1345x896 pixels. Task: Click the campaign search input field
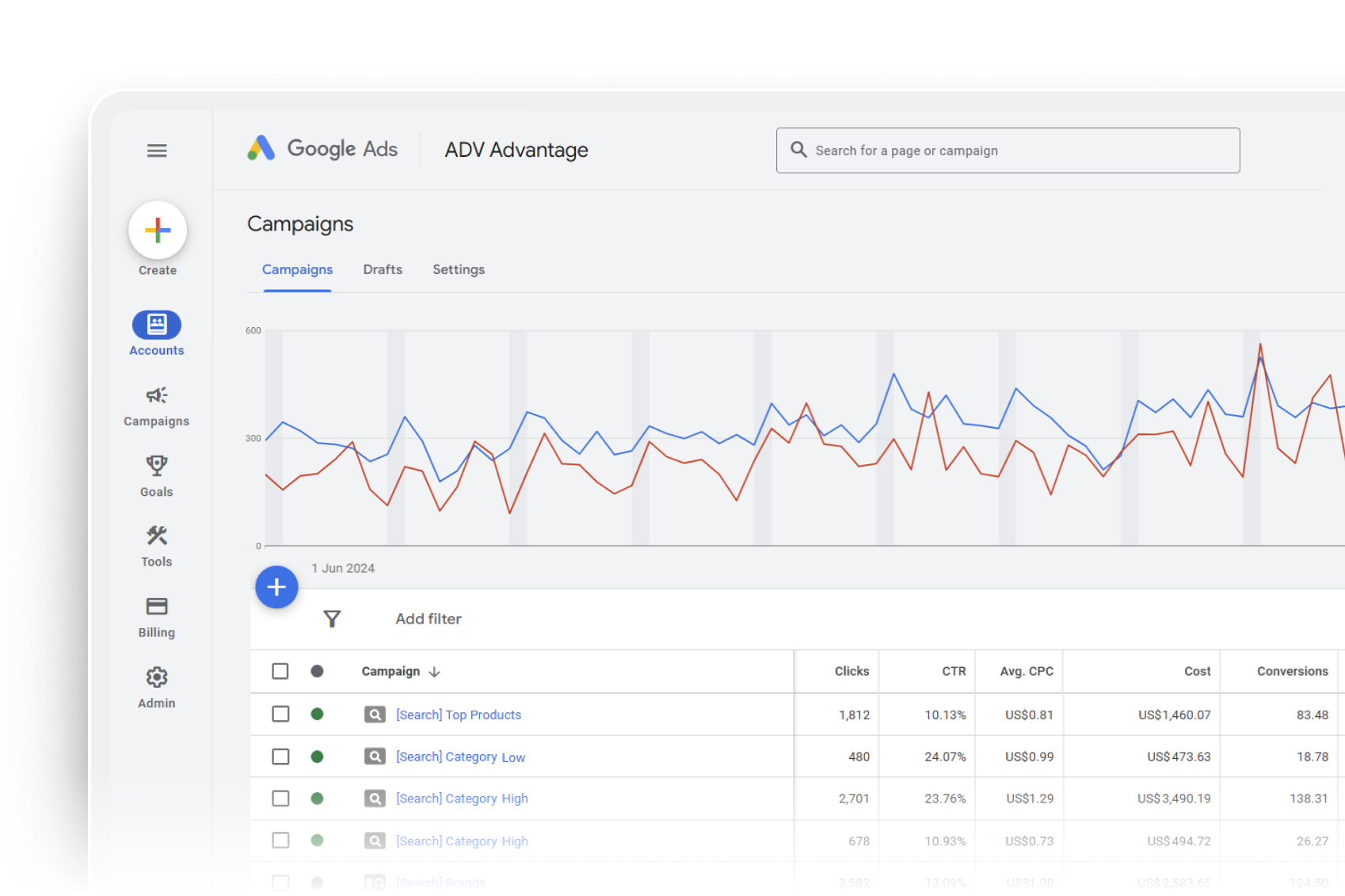point(1022,151)
